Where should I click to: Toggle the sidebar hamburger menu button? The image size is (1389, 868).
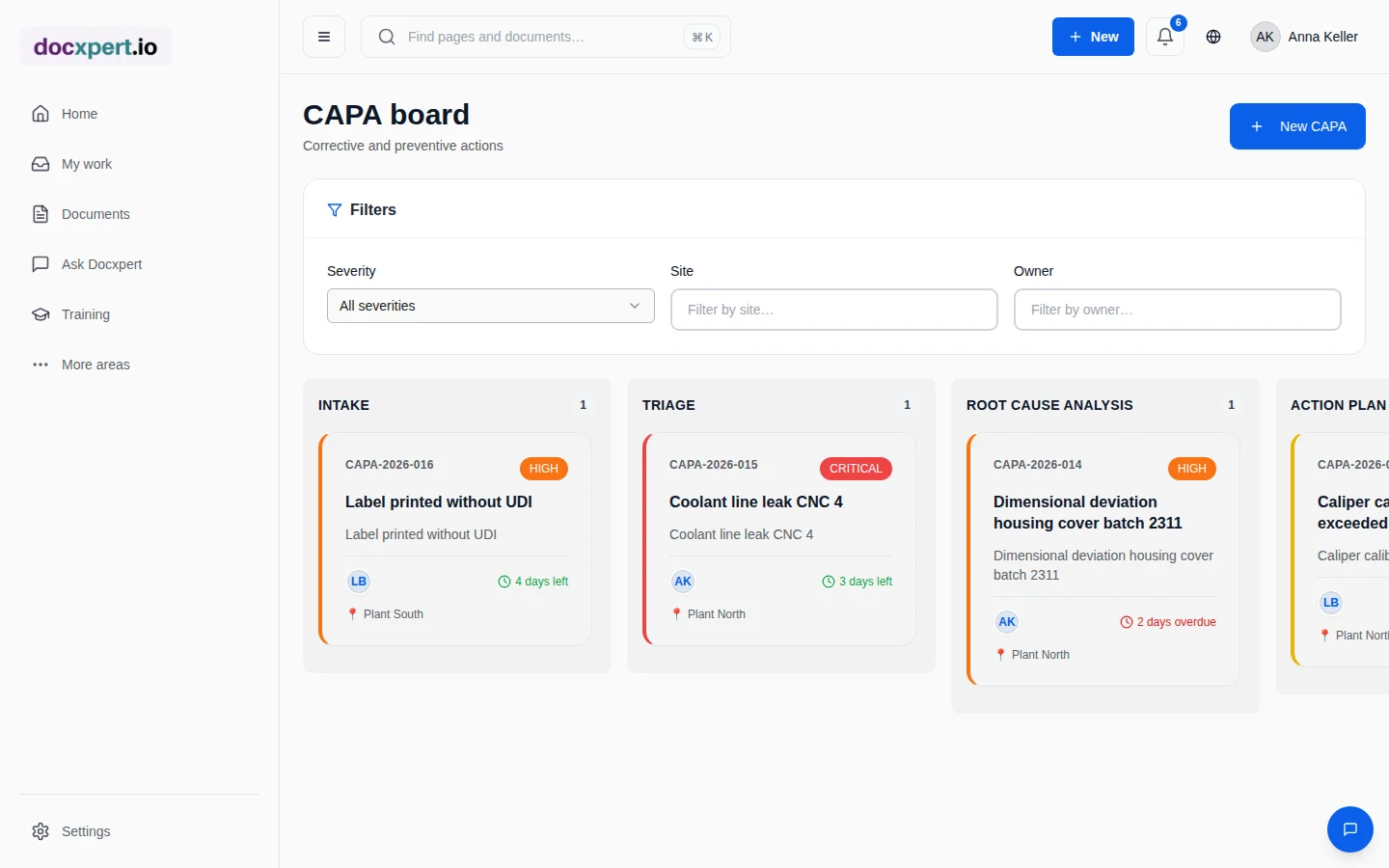[324, 37]
